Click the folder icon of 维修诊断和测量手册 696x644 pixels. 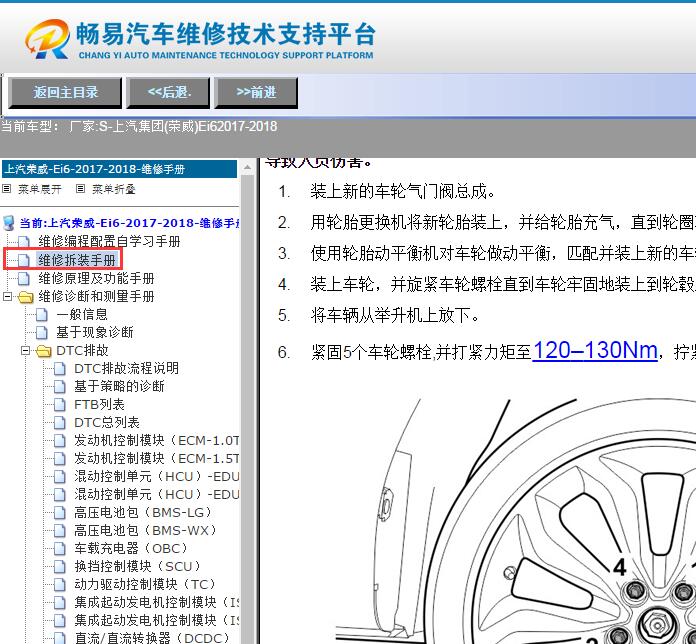coord(26,297)
